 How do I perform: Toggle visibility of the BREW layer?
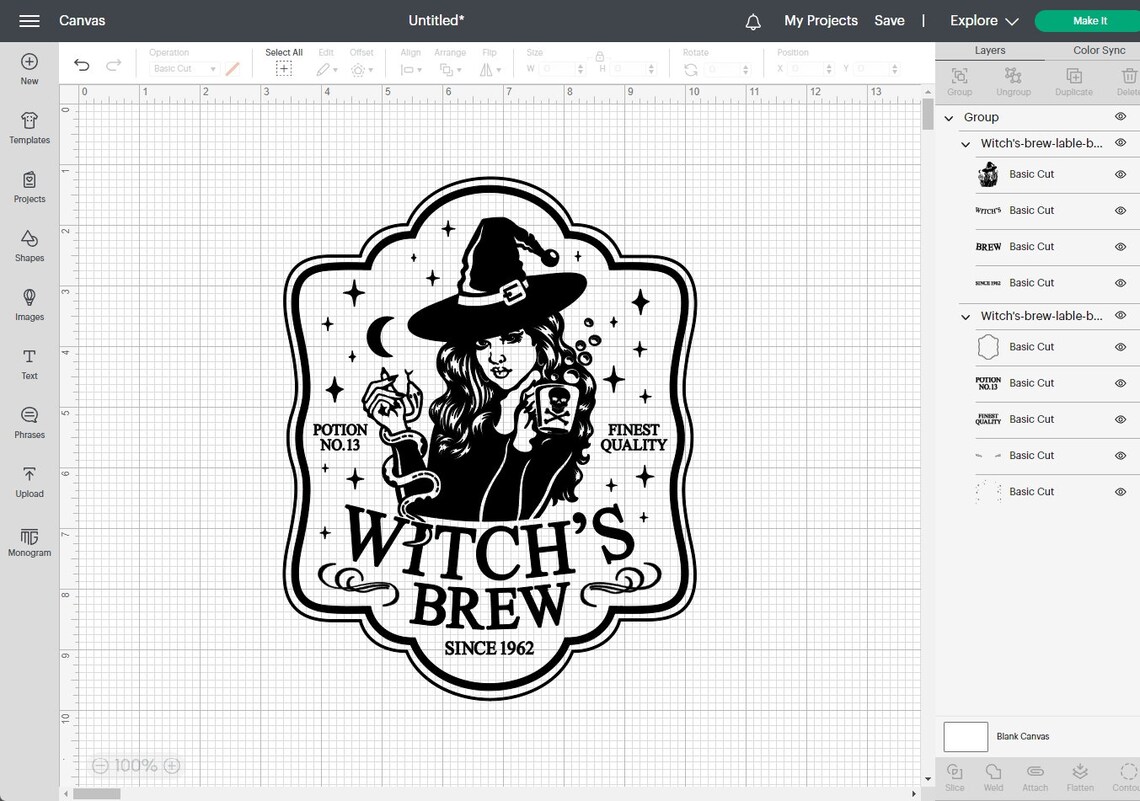click(x=1120, y=246)
